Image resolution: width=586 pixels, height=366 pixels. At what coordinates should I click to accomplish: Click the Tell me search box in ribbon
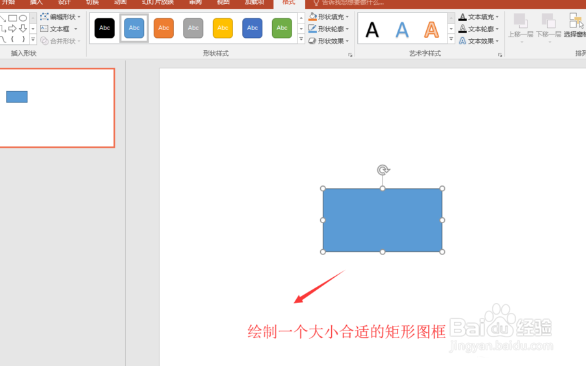click(x=350, y=3)
